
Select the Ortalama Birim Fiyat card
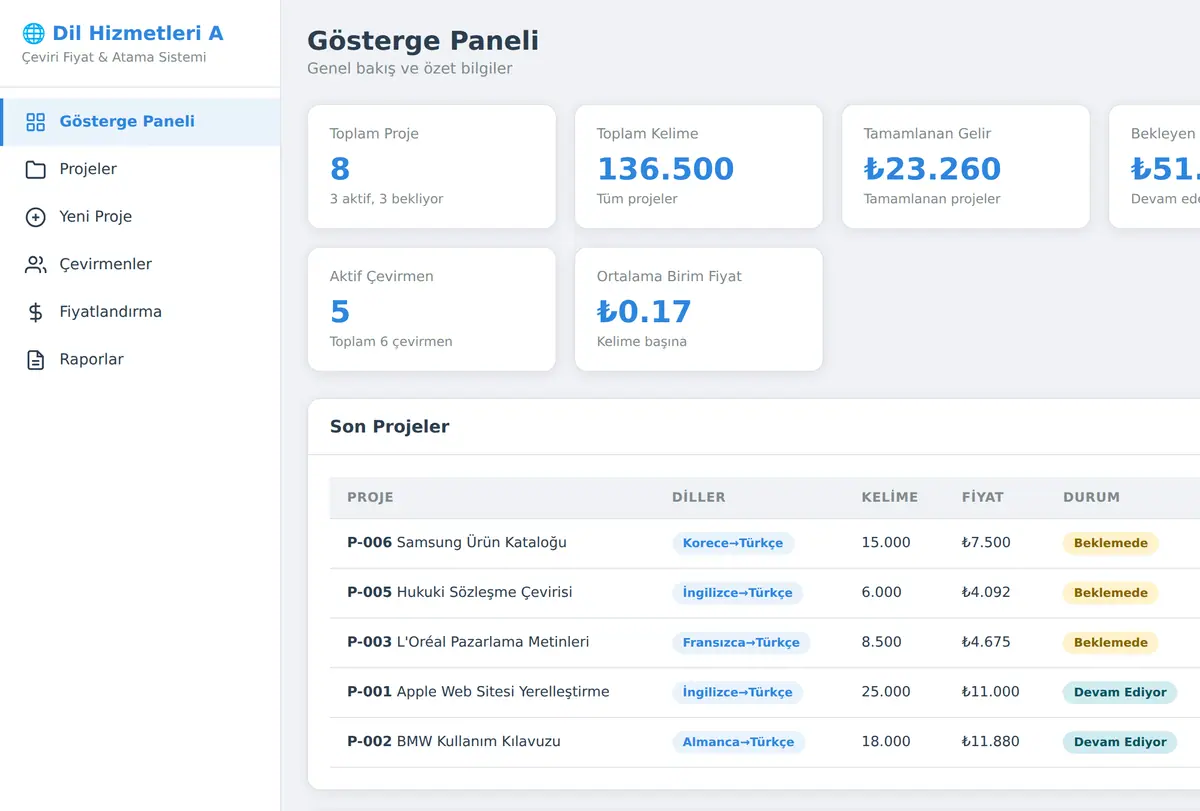pyautogui.click(x=699, y=310)
